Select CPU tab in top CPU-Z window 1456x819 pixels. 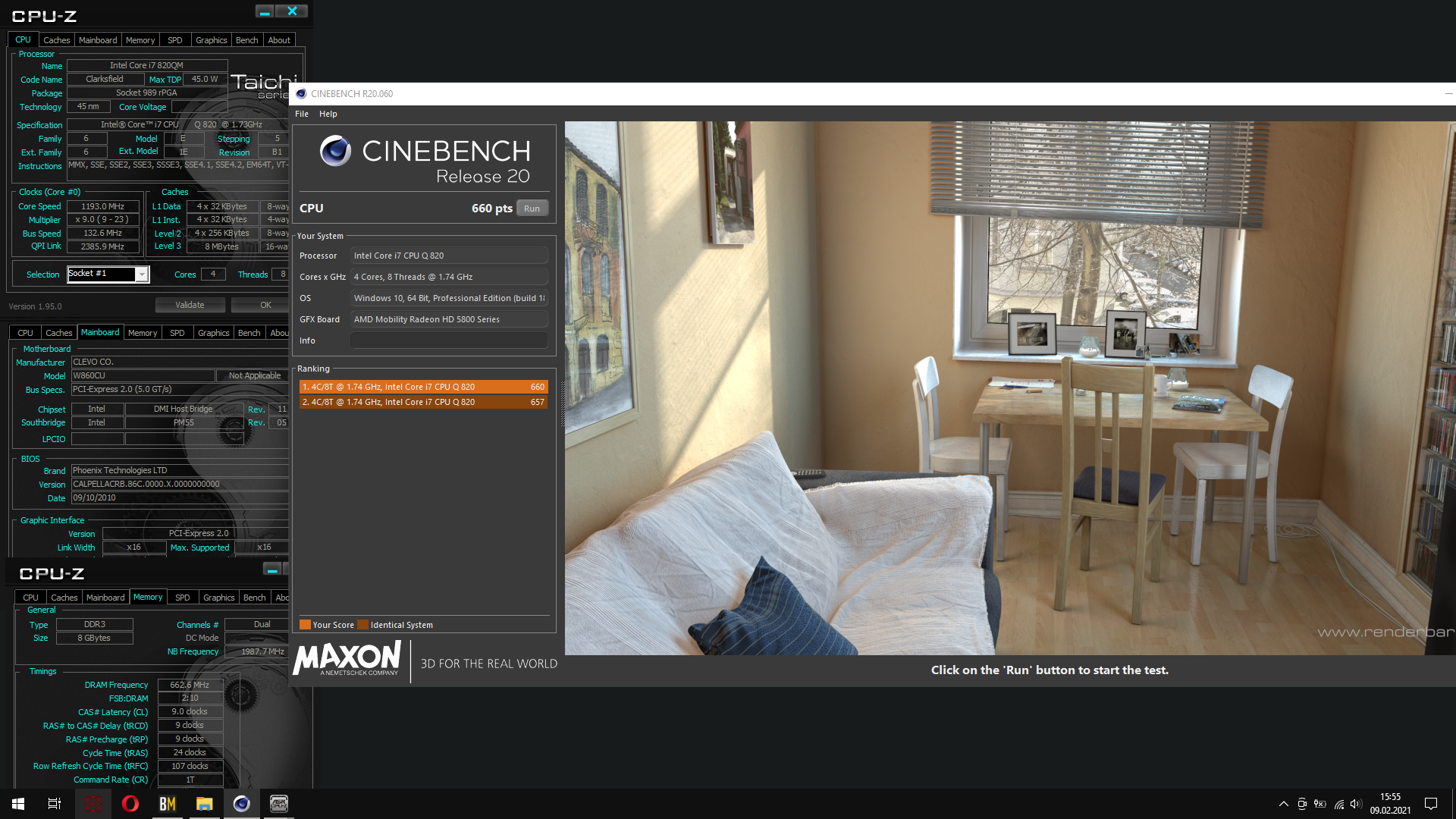click(x=24, y=39)
